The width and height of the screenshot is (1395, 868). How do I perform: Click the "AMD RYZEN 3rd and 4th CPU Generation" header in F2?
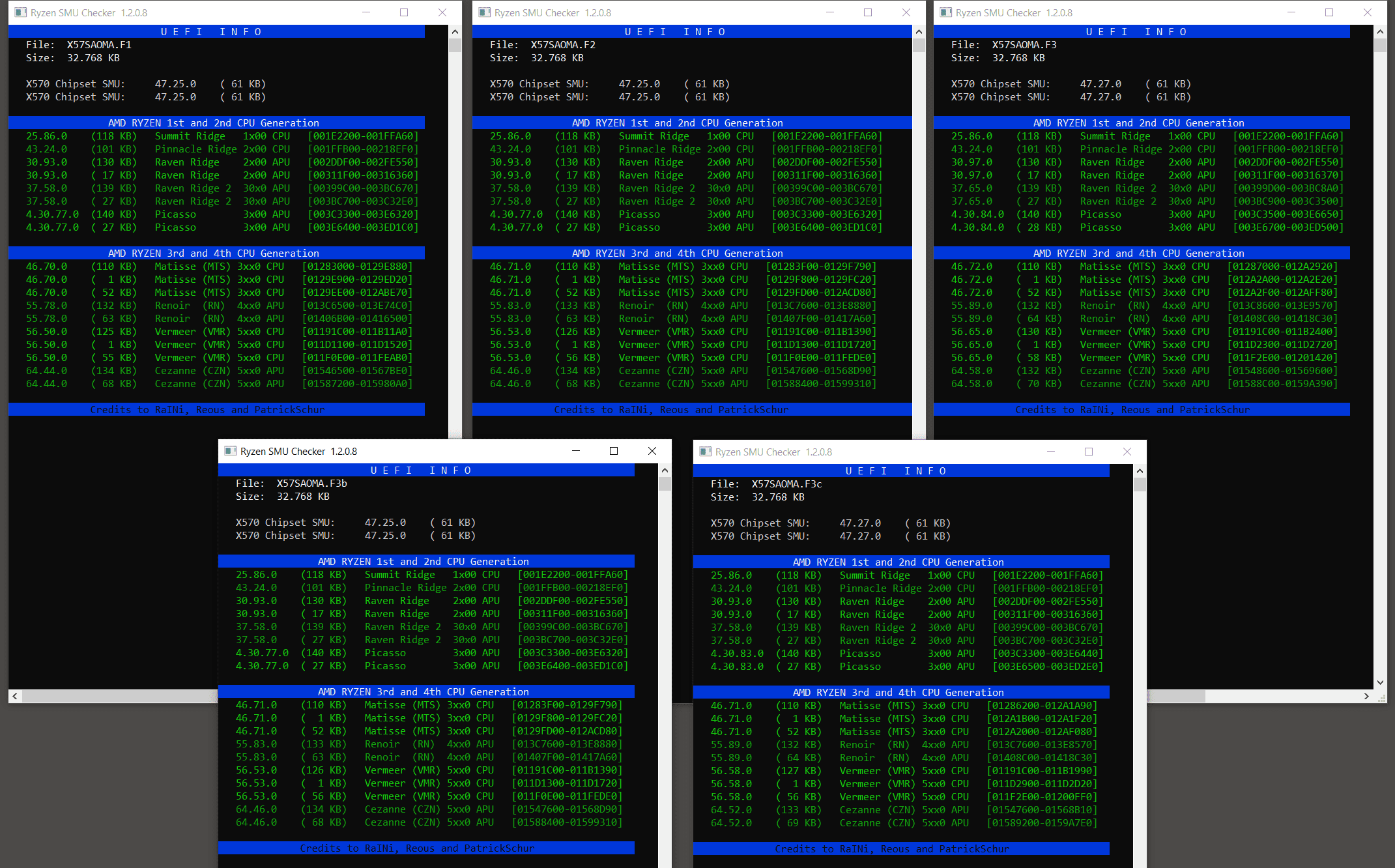(692, 253)
